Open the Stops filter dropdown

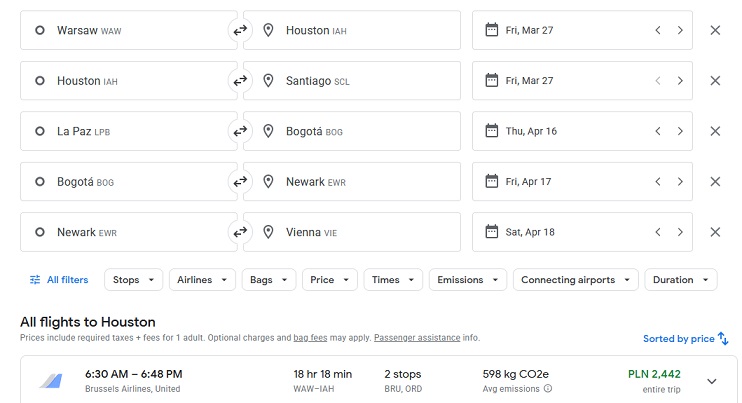(x=133, y=280)
